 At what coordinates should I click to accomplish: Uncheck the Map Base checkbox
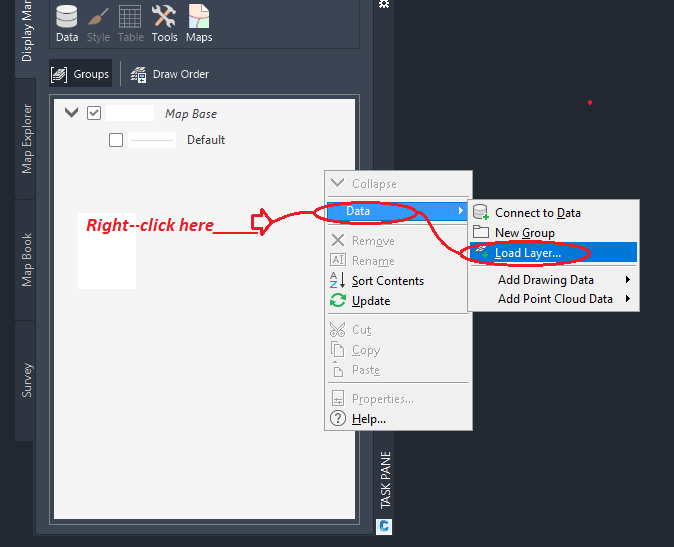point(94,113)
